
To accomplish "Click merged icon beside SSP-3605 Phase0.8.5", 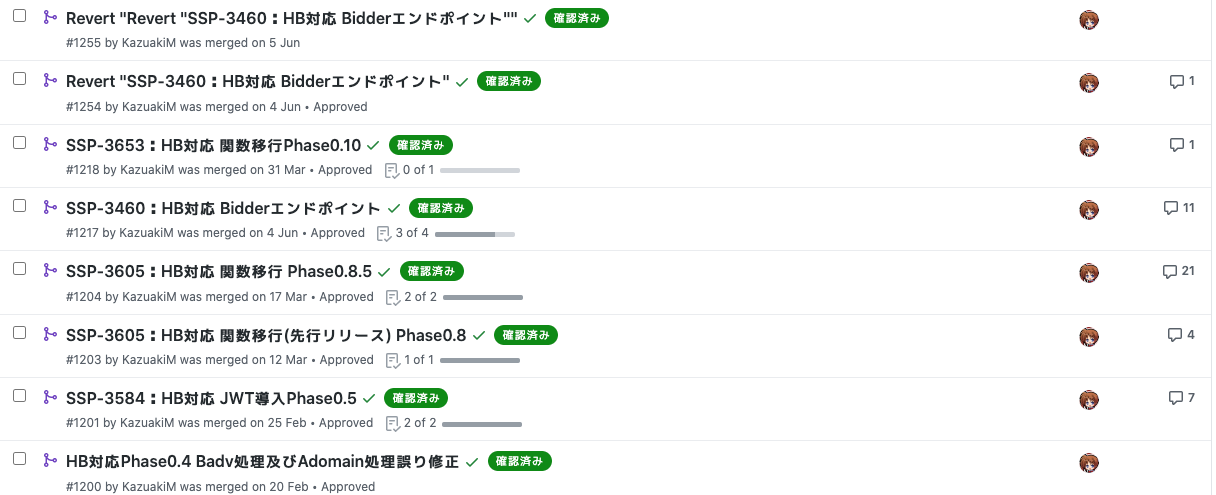I will pyautogui.click(x=50, y=270).
